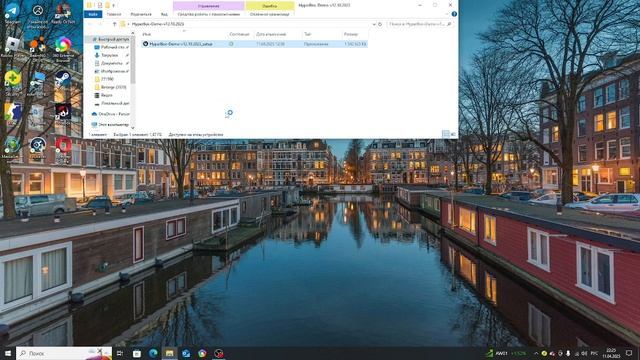The width and height of the screenshot is (640, 360).
Task: Sort by the Состояние column header
Action: pos(240,34)
